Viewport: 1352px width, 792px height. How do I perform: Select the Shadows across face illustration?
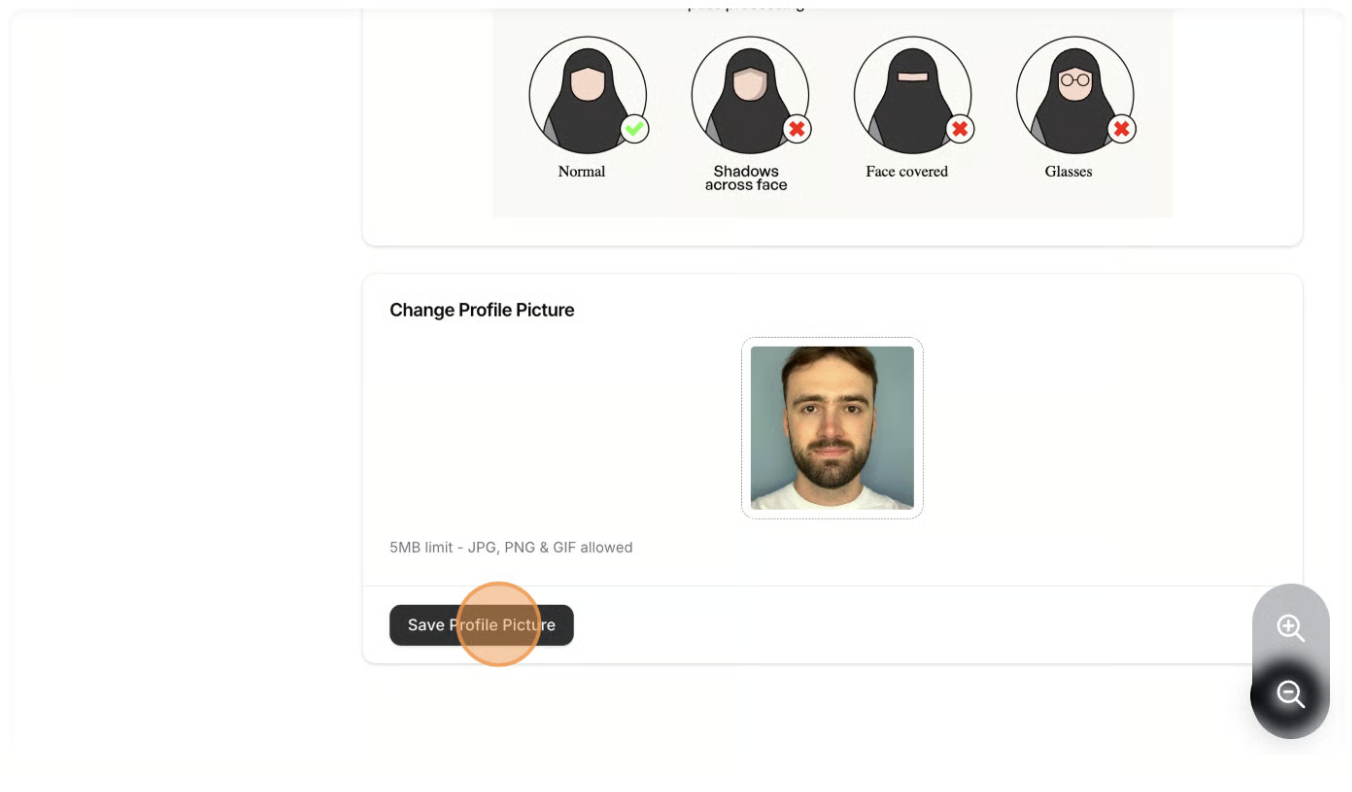pyautogui.click(x=750, y=95)
